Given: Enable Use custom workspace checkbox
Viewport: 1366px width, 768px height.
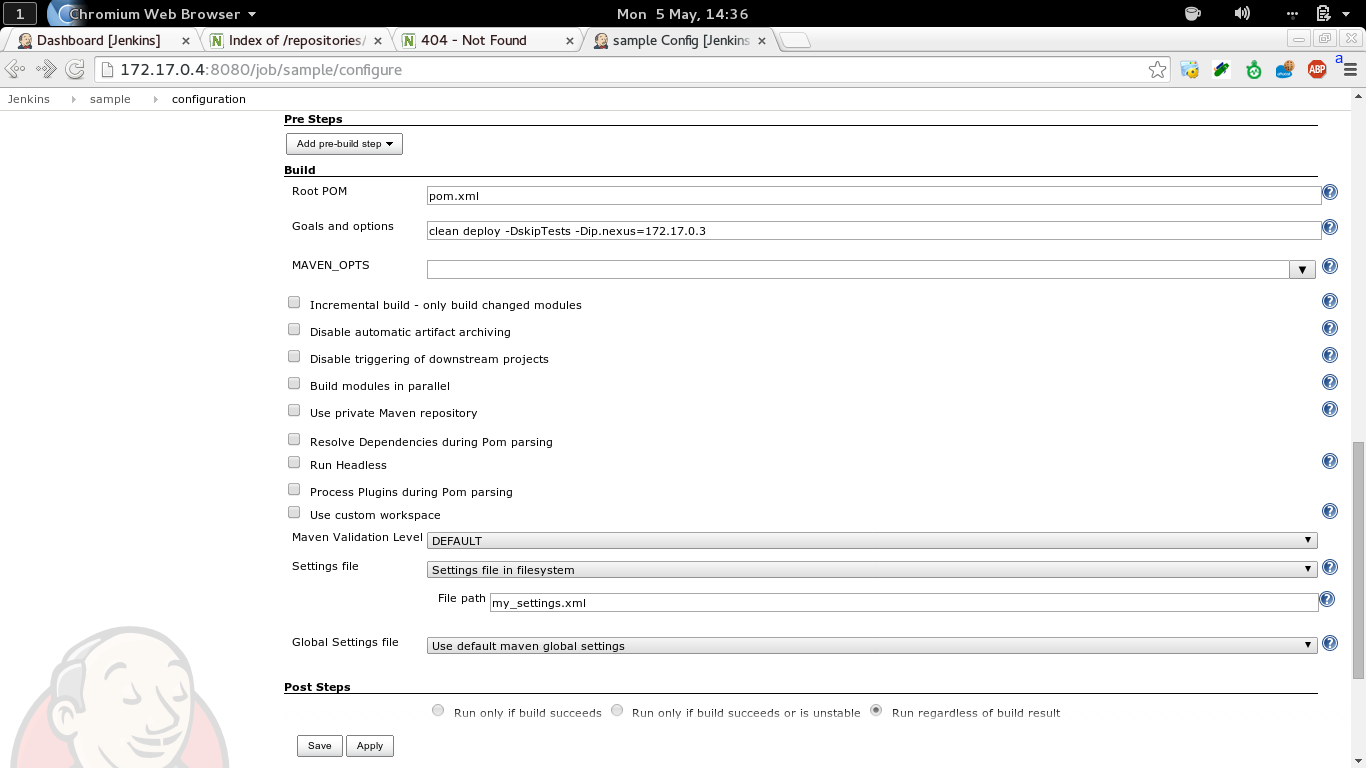Looking at the screenshot, I should [294, 512].
